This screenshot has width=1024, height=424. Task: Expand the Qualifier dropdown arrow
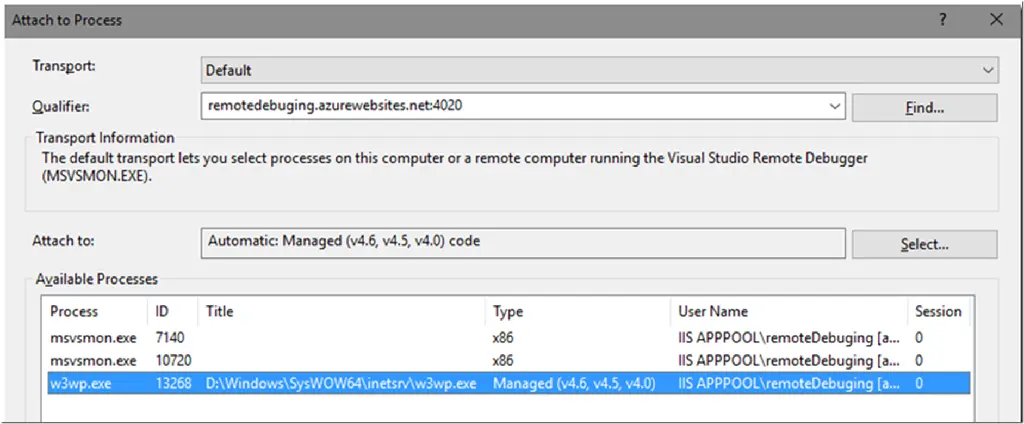pos(834,106)
